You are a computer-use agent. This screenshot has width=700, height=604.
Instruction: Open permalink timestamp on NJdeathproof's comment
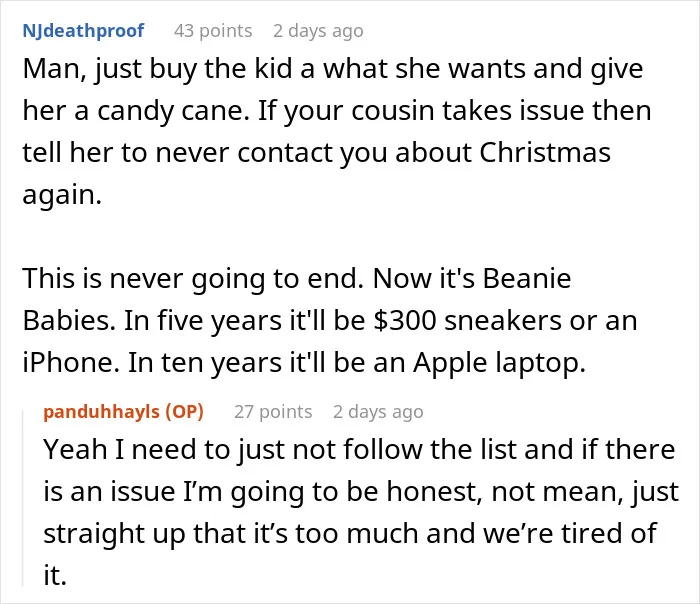[x=318, y=31]
